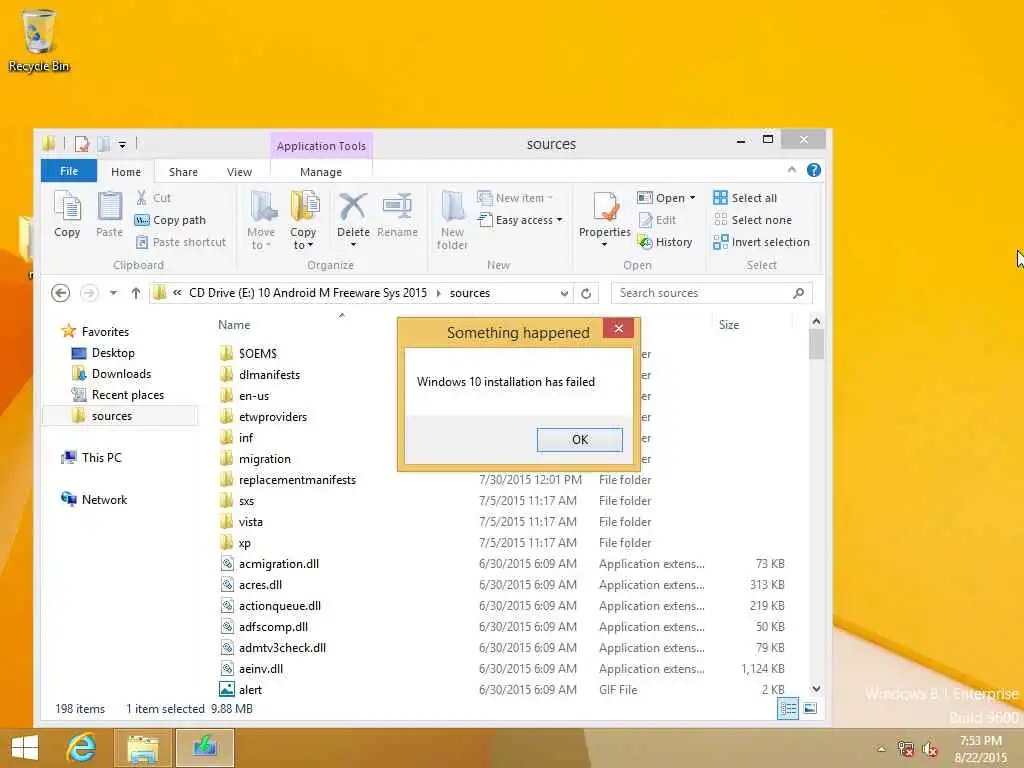Image resolution: width=1024 pixels, height=768 pixels.
Task: Open Explorer Help question mark icon
Action: (814, 170)
